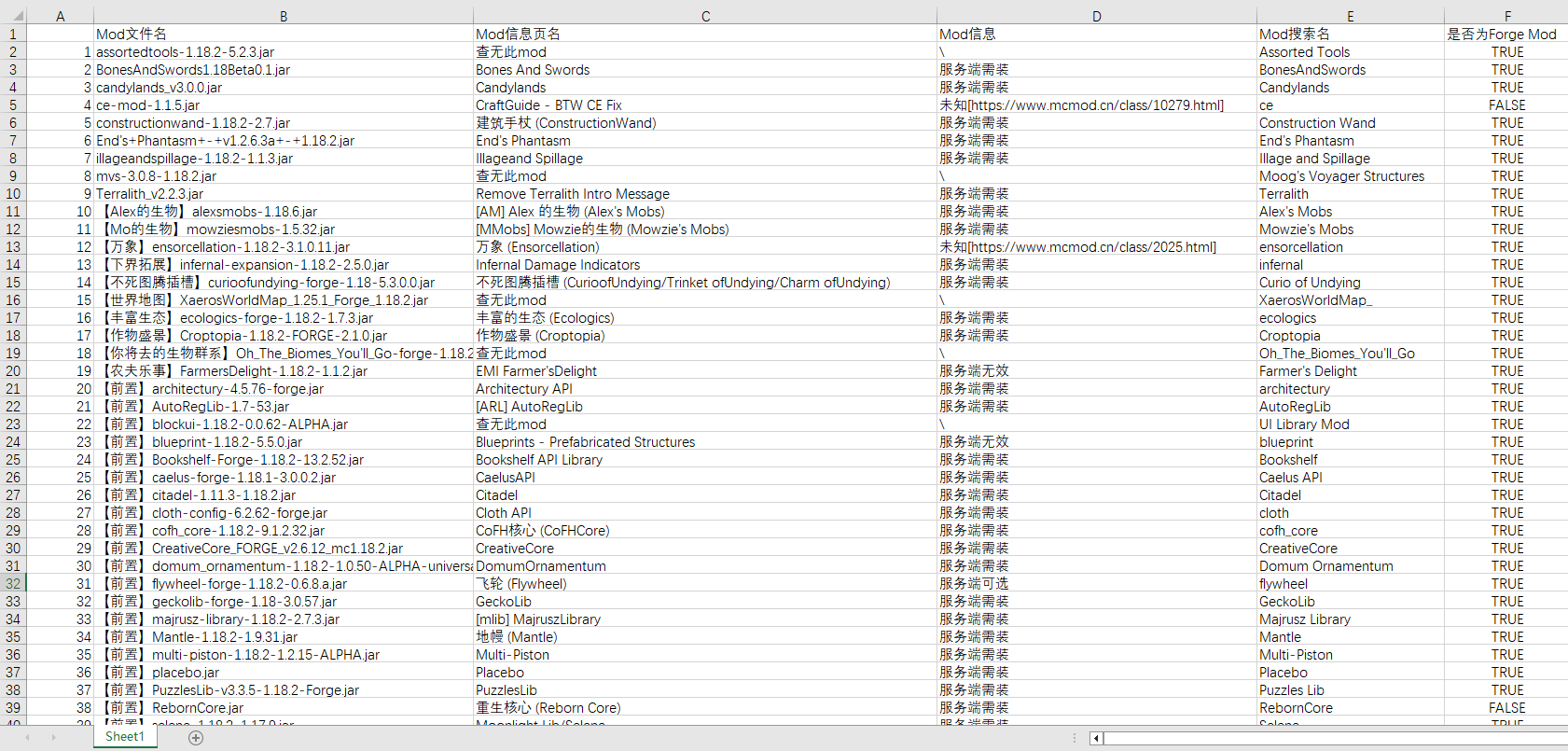
Task: Click cell 'Bookshelf API Library'
Action: click(x=705, y=460)
